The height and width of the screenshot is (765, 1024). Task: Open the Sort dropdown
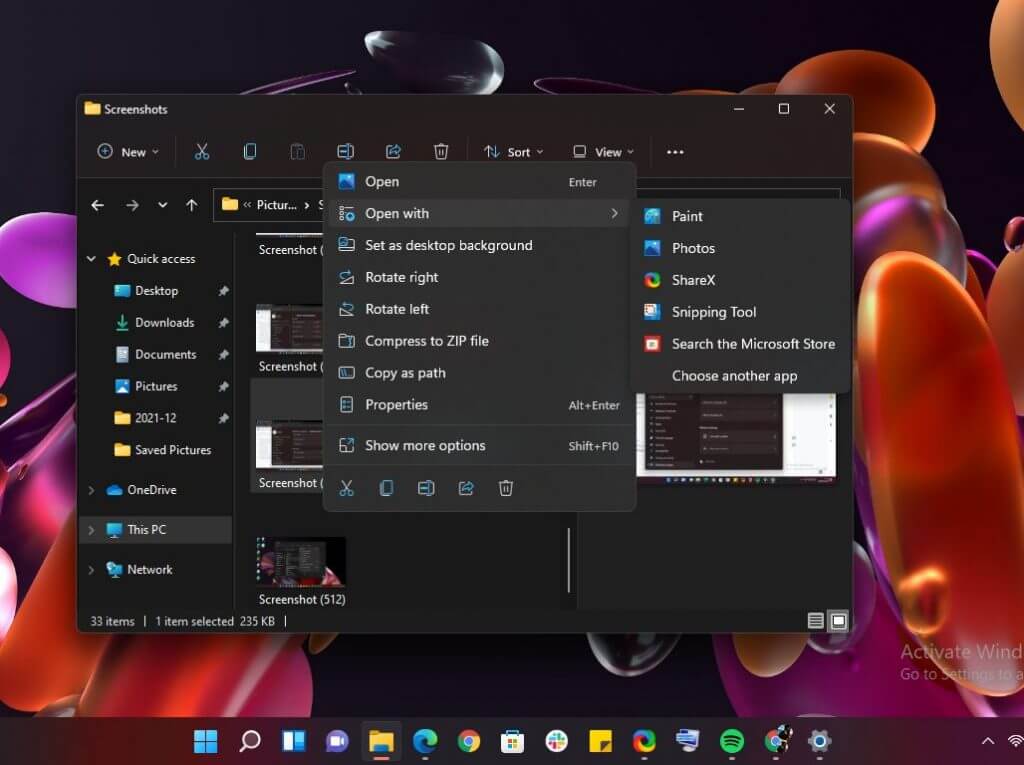513,152
